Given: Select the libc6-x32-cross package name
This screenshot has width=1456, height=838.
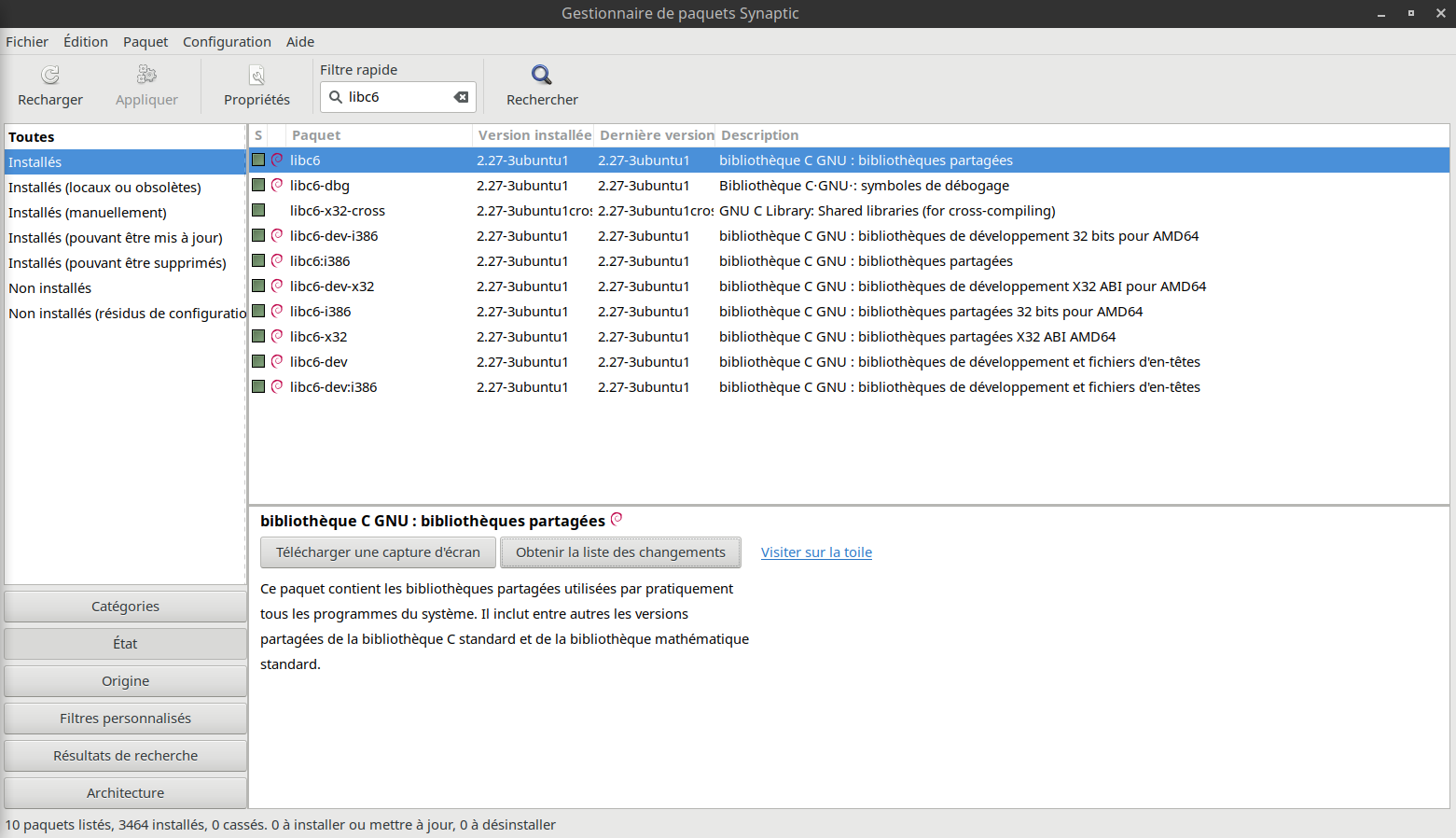Looking at the screenshot, I should pyautogui.click(x=338, y=211).
